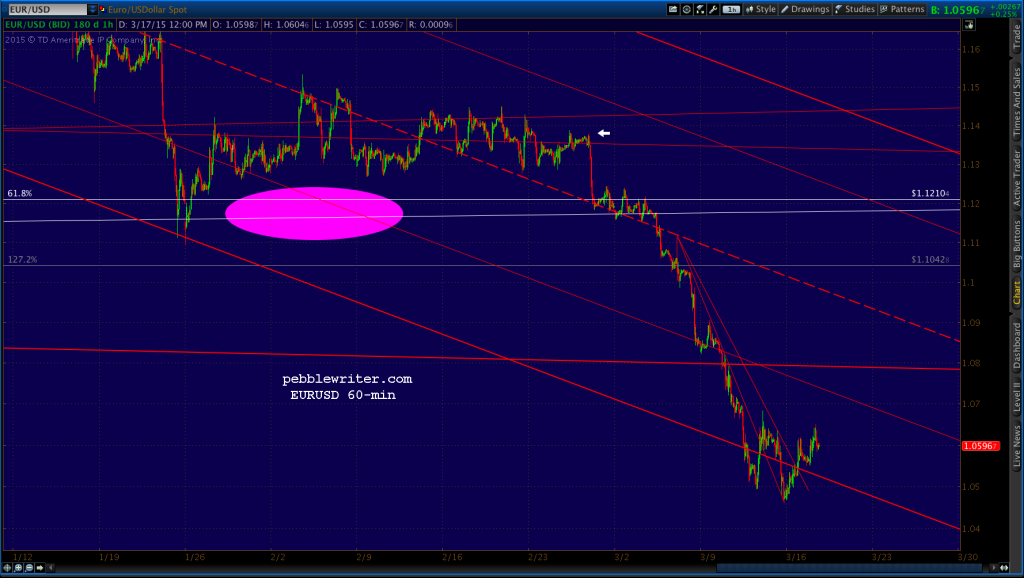Click the link/sync circle icon in toolbar

click(x=685, y=9)
